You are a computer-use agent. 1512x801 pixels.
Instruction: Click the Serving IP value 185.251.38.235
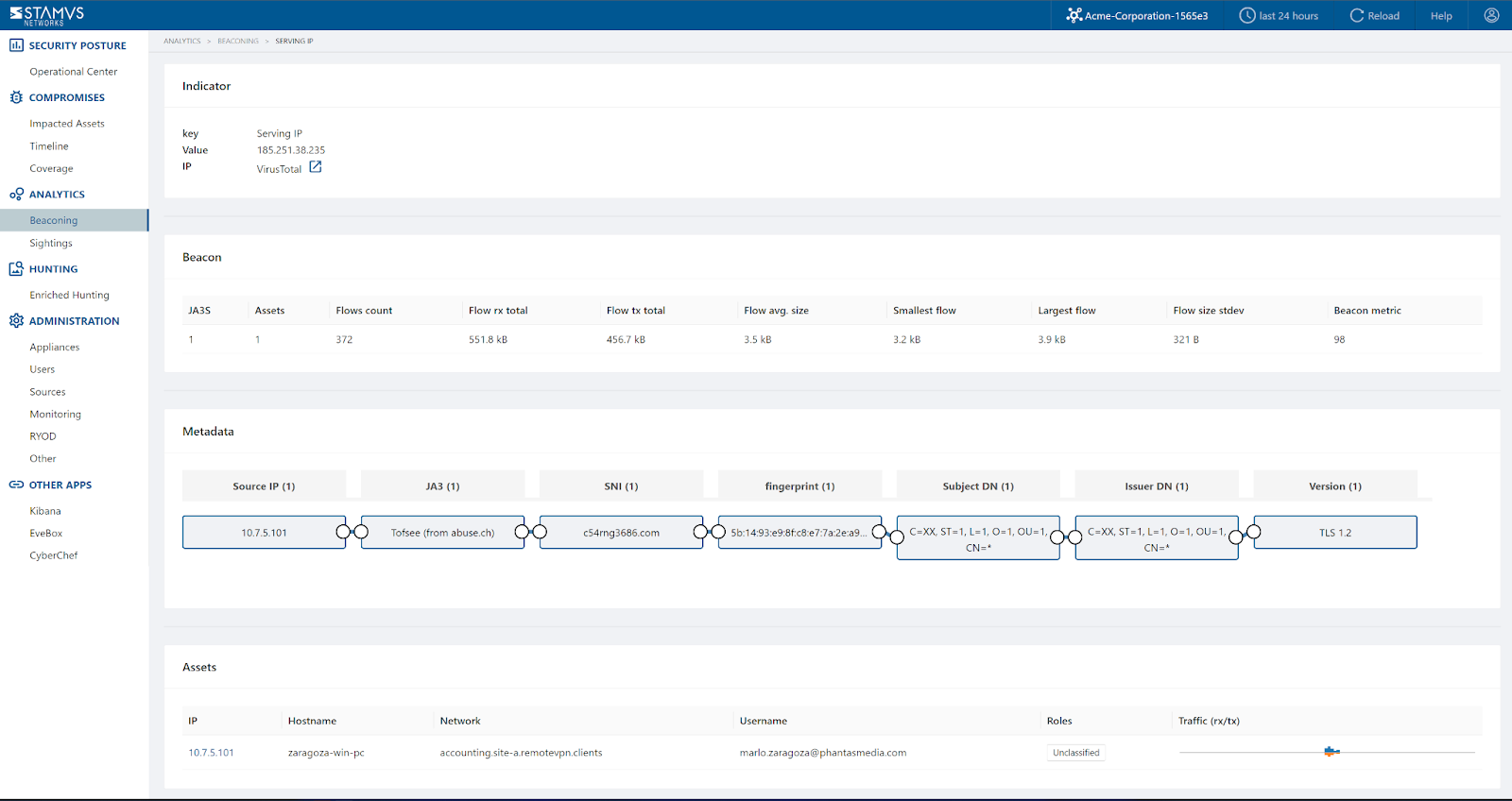point(291,150)
